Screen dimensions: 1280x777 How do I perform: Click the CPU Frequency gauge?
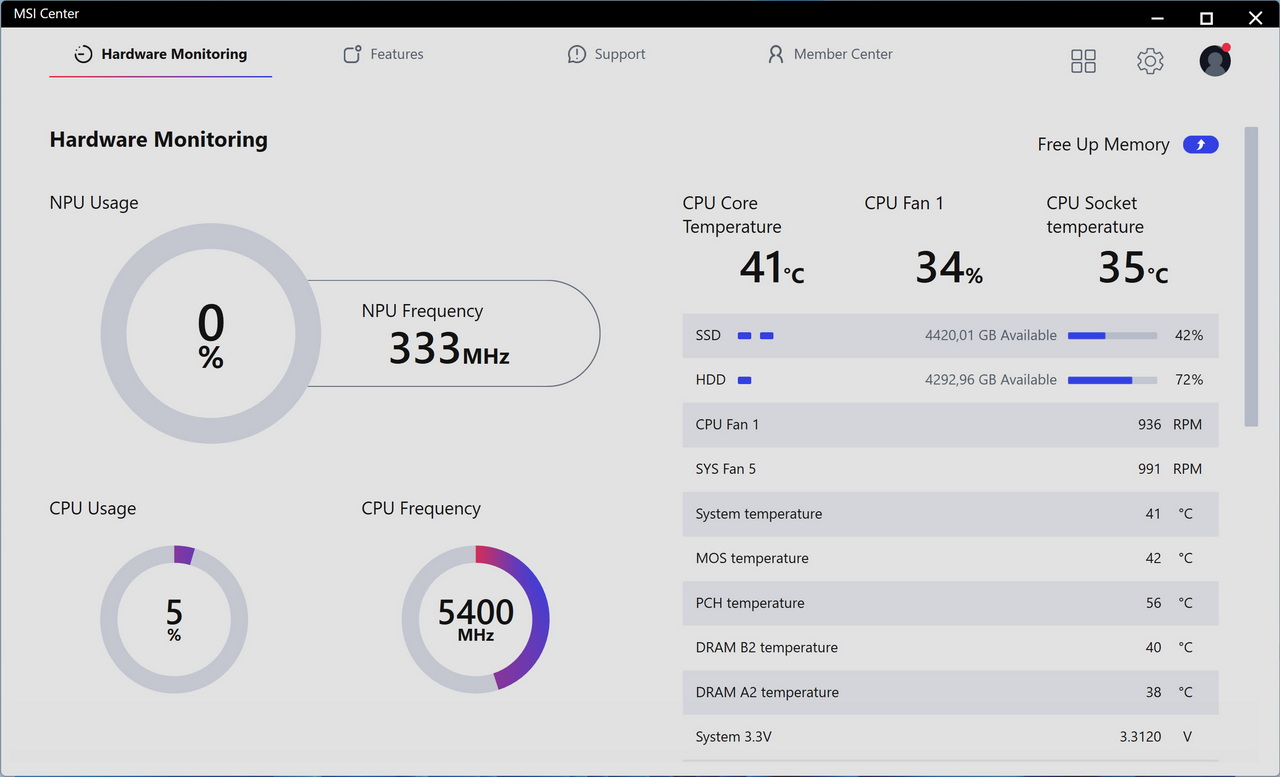(475, 619)
